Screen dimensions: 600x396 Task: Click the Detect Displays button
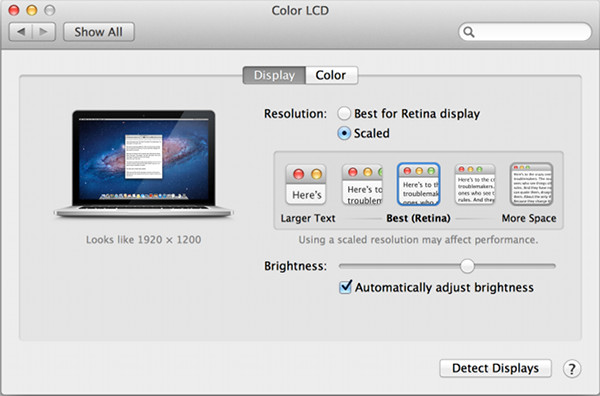pyautogui.click(x=495, y=368)
